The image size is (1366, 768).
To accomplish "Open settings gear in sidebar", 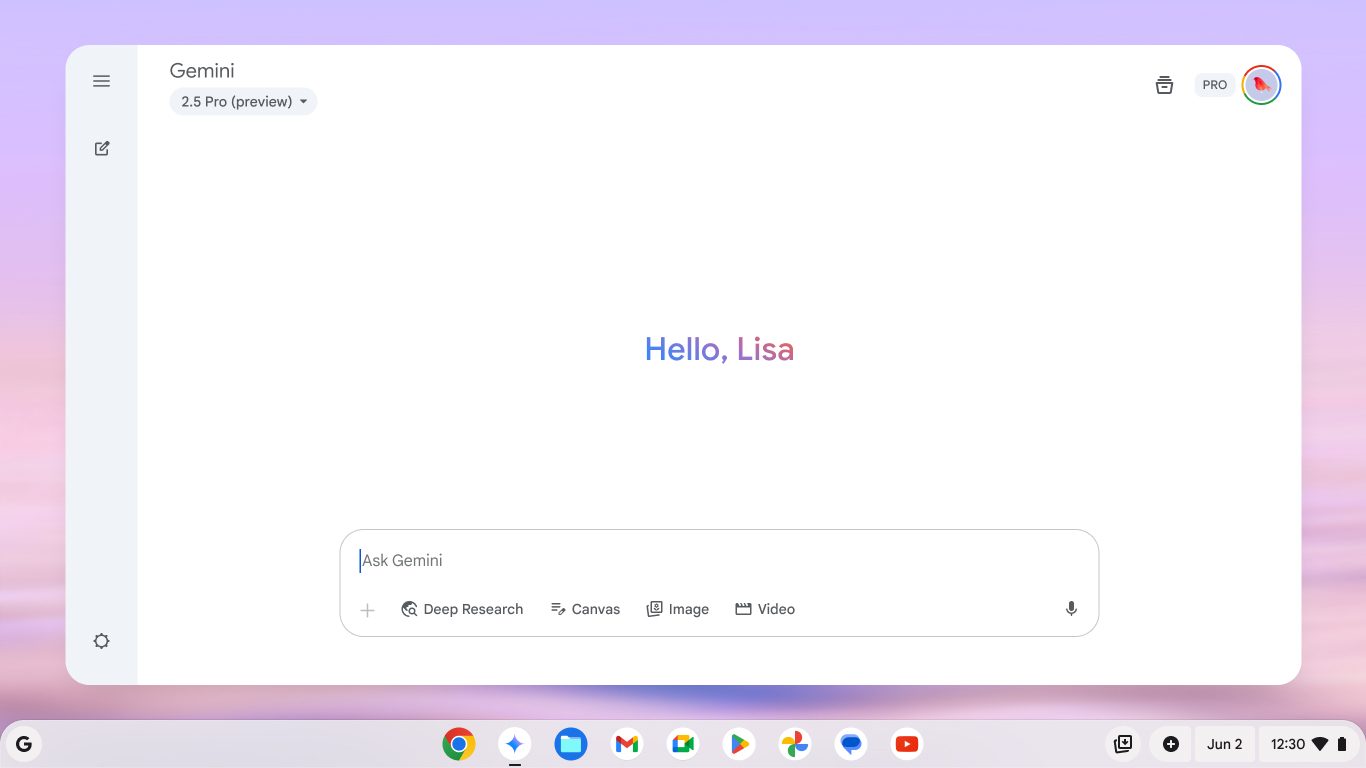I will 101,641.
